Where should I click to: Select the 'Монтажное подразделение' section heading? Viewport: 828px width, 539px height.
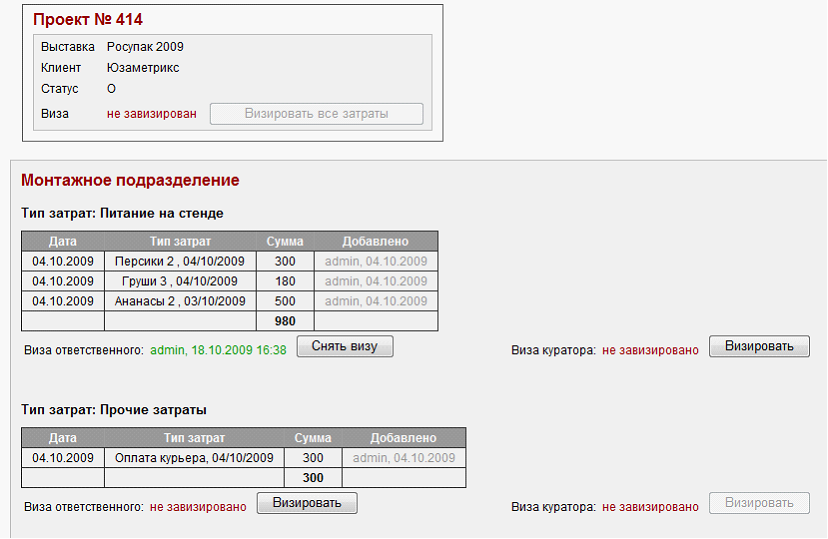(130, 181)
